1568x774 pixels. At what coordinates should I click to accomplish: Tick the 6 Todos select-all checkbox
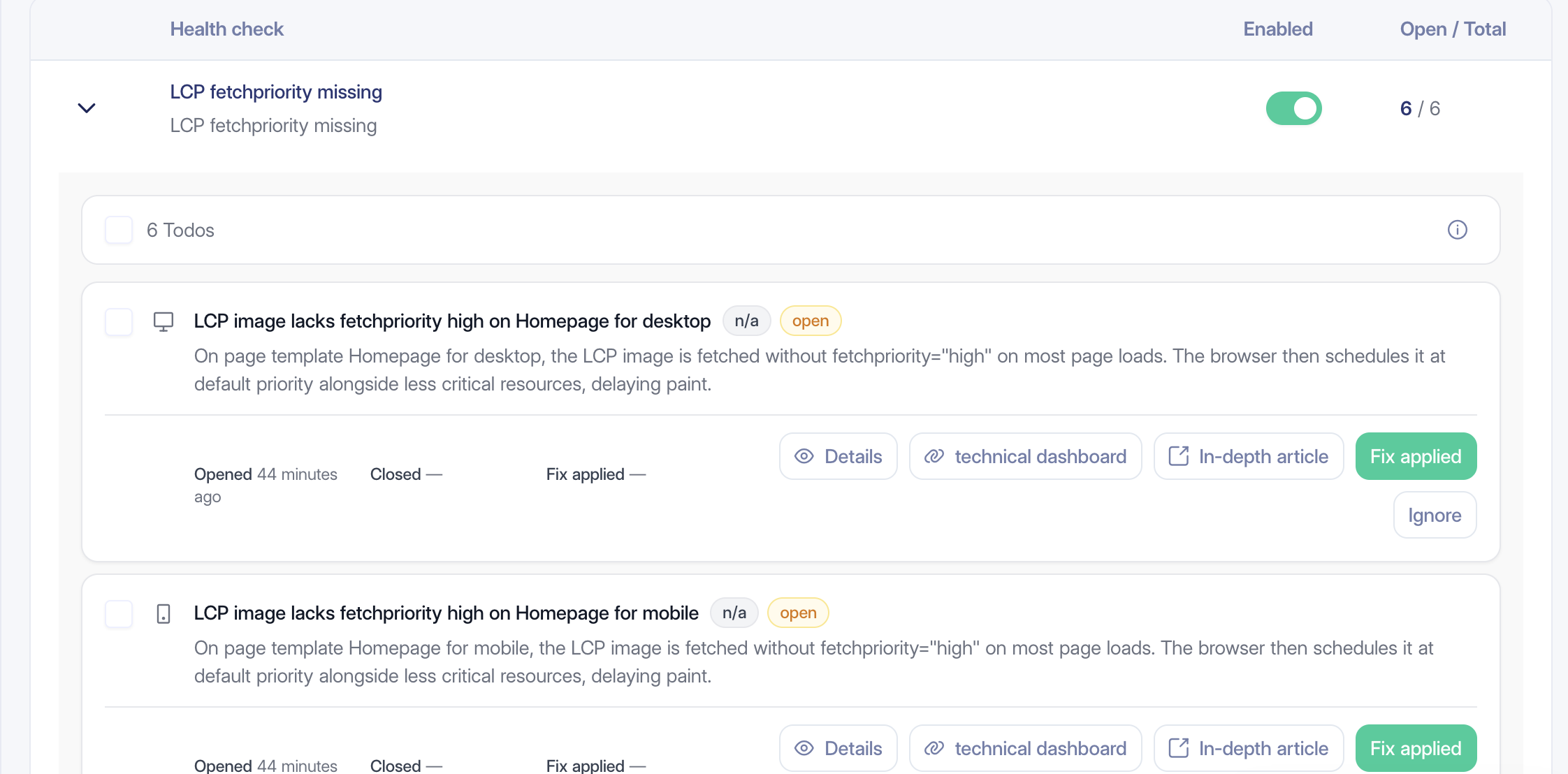click(x=119, y=230)
